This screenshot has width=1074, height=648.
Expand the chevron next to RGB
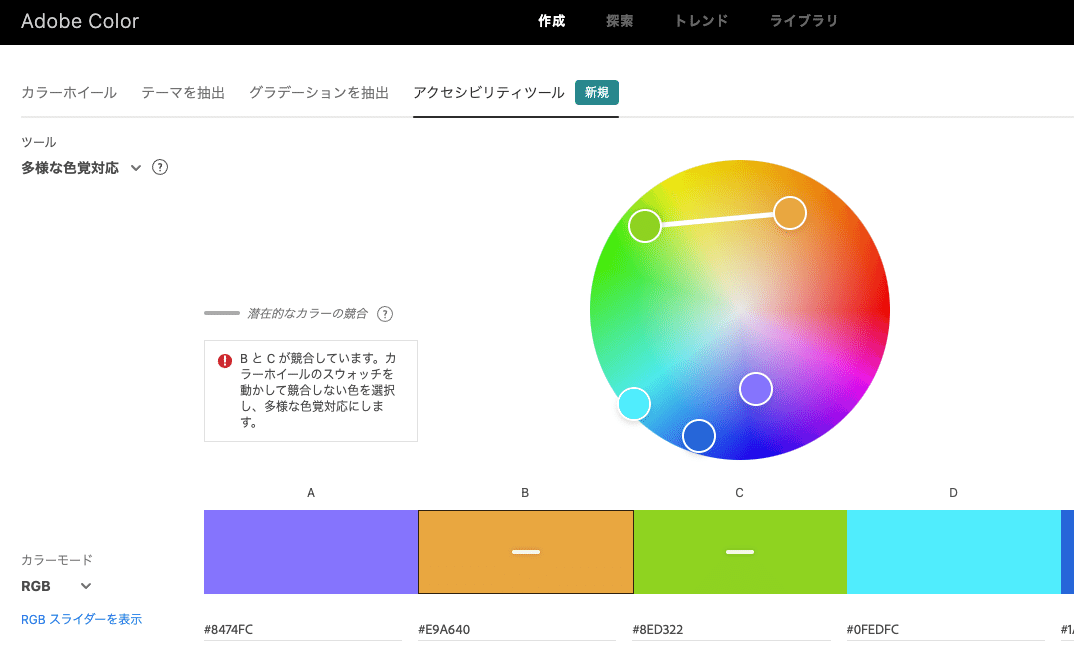tap(85, 586)
